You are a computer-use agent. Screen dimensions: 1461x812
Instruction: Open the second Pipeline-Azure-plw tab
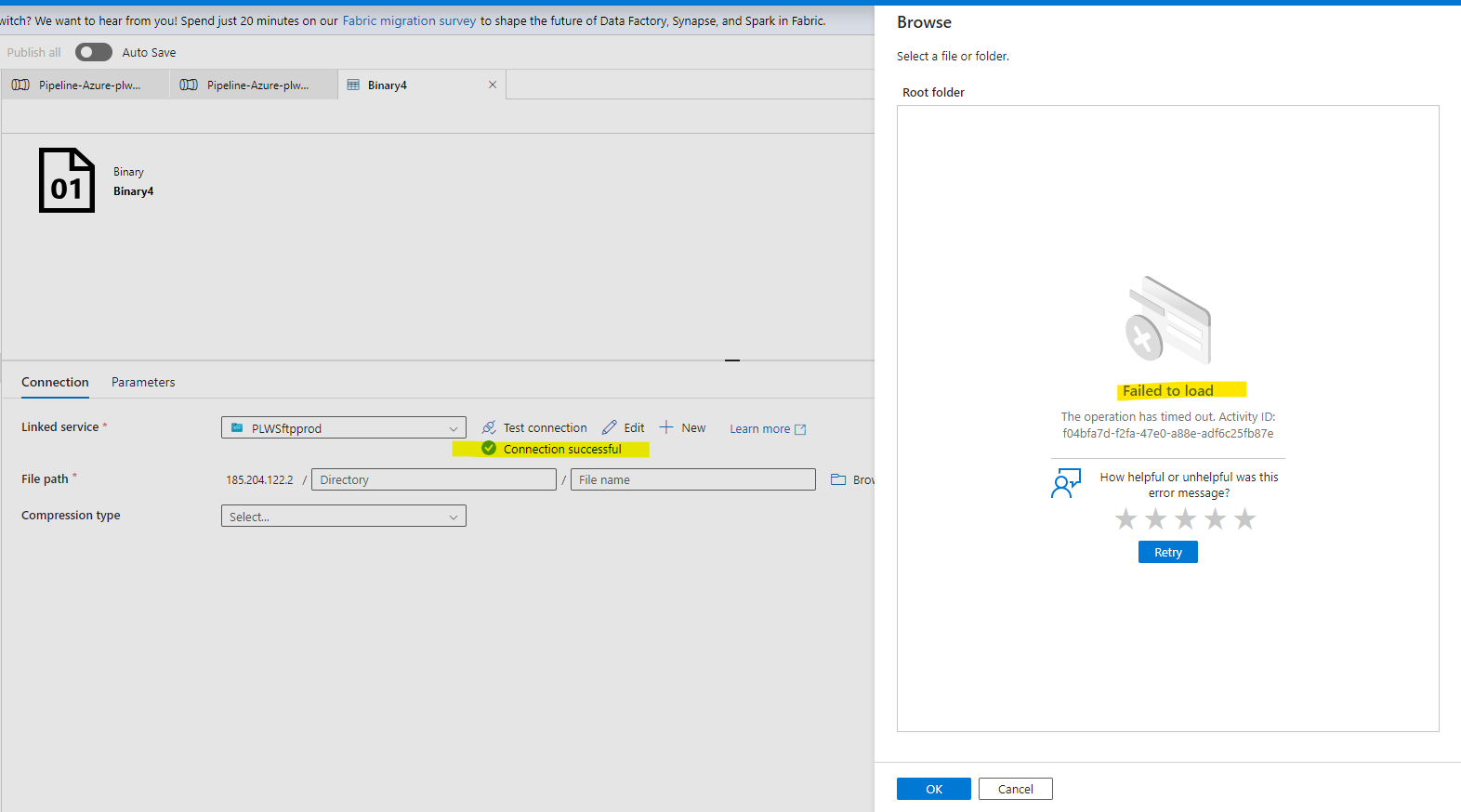(x=253, y=85)
